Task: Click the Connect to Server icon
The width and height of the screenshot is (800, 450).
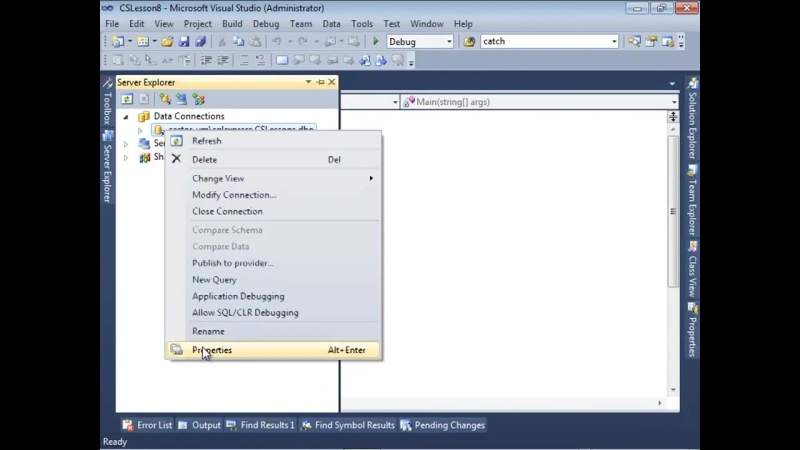Action: coord(182,99)
